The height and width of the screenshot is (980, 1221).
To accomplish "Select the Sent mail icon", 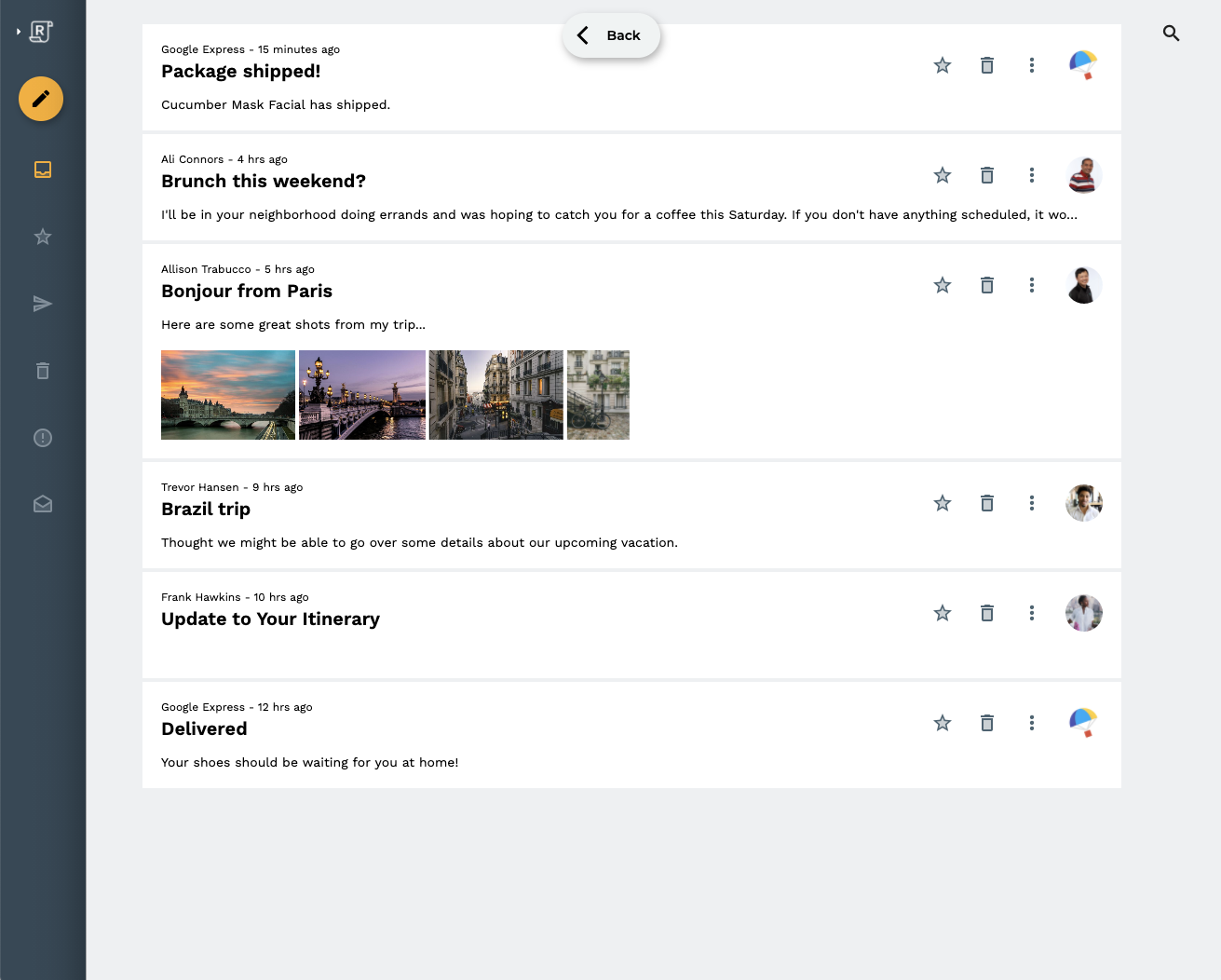I will 42,304.
